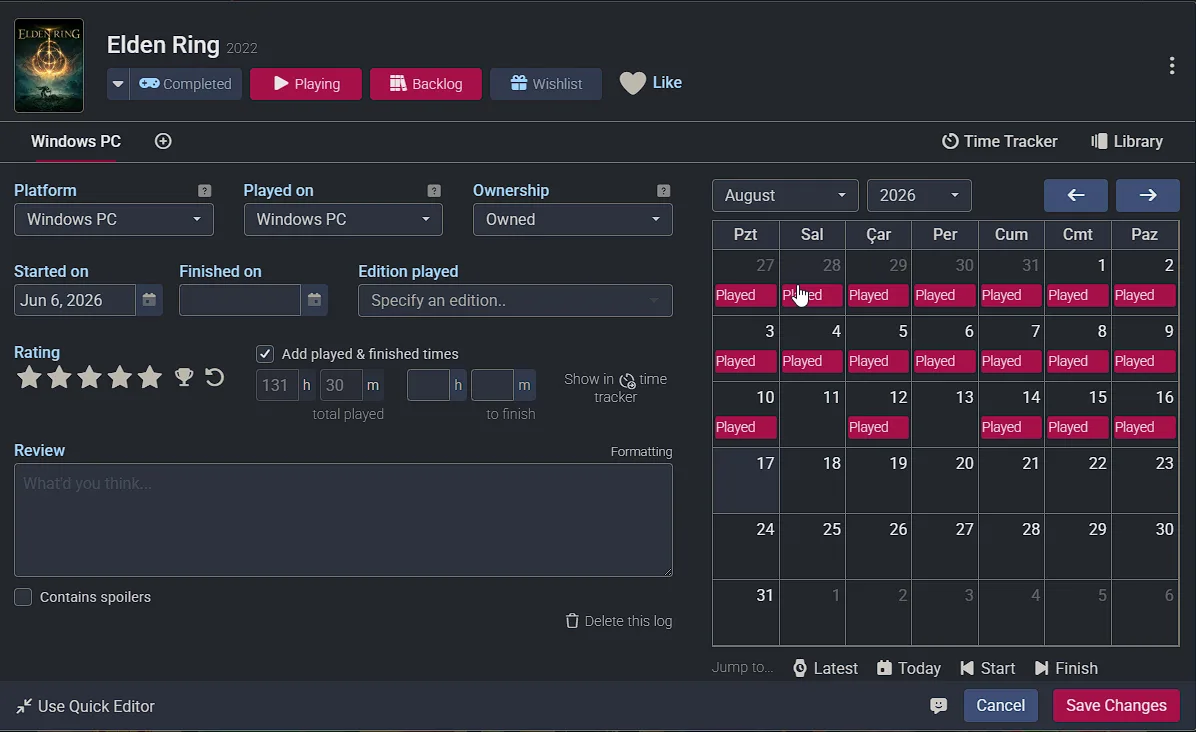Click the to finish hours field
This screenshot has width=1196, height=732.
428,385
